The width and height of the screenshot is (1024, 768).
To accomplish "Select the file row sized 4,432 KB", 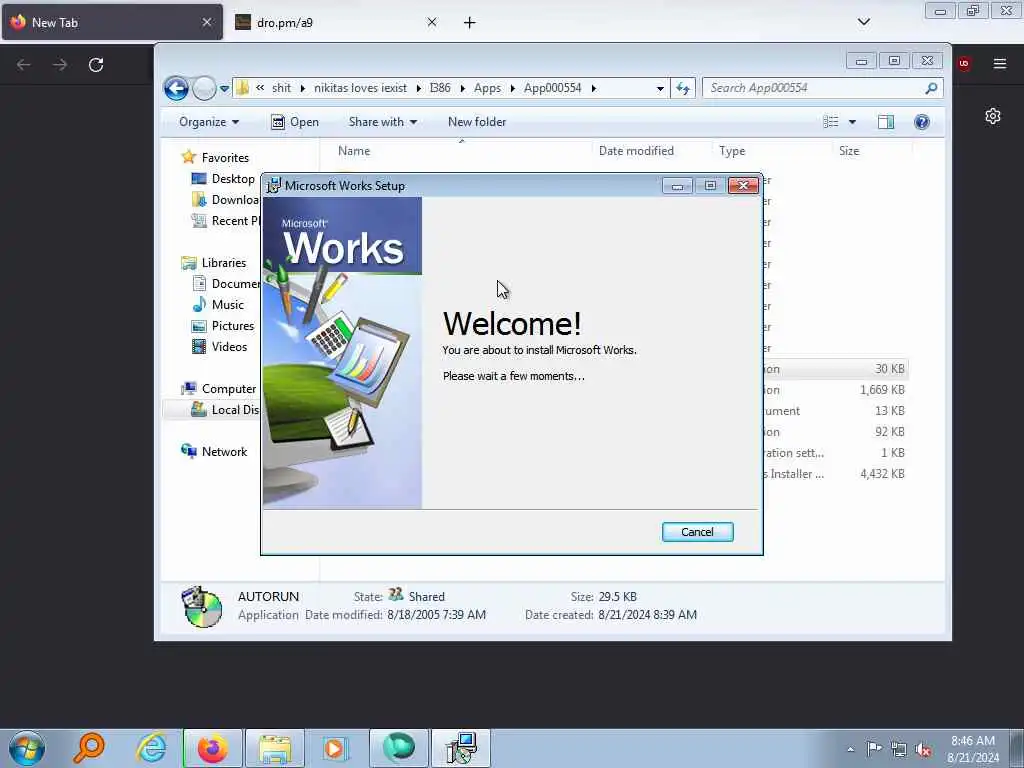I will tap(835, 474).
